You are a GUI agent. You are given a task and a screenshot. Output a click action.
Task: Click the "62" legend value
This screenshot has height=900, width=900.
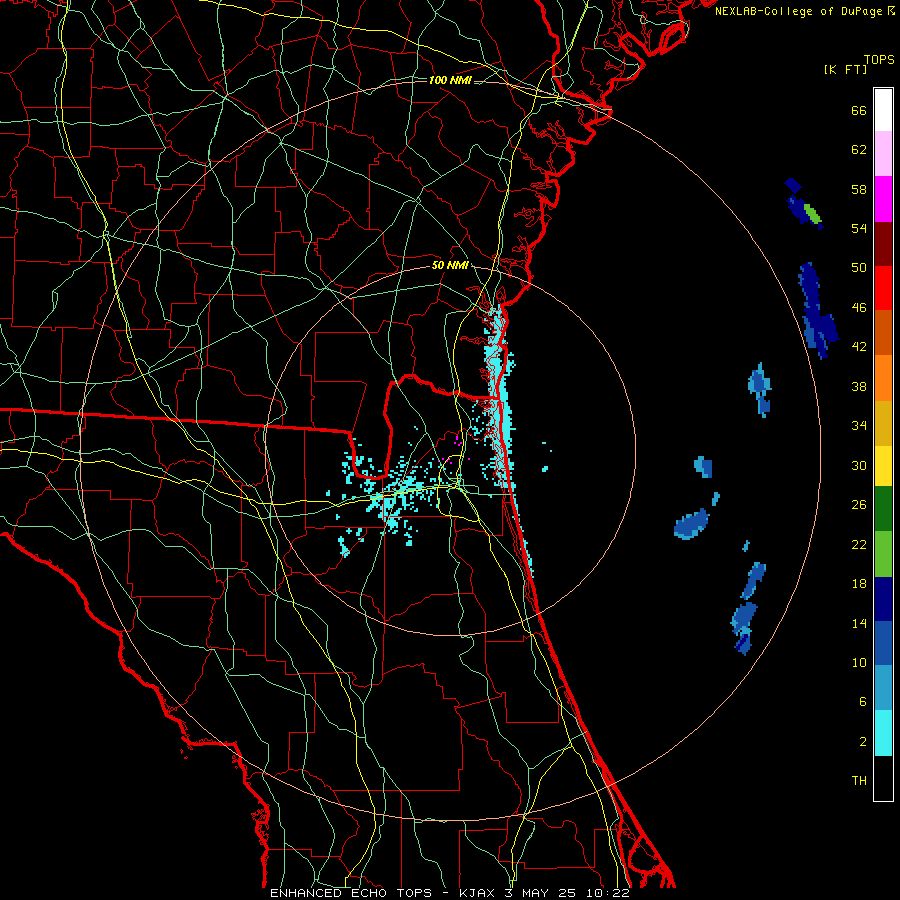859,150
